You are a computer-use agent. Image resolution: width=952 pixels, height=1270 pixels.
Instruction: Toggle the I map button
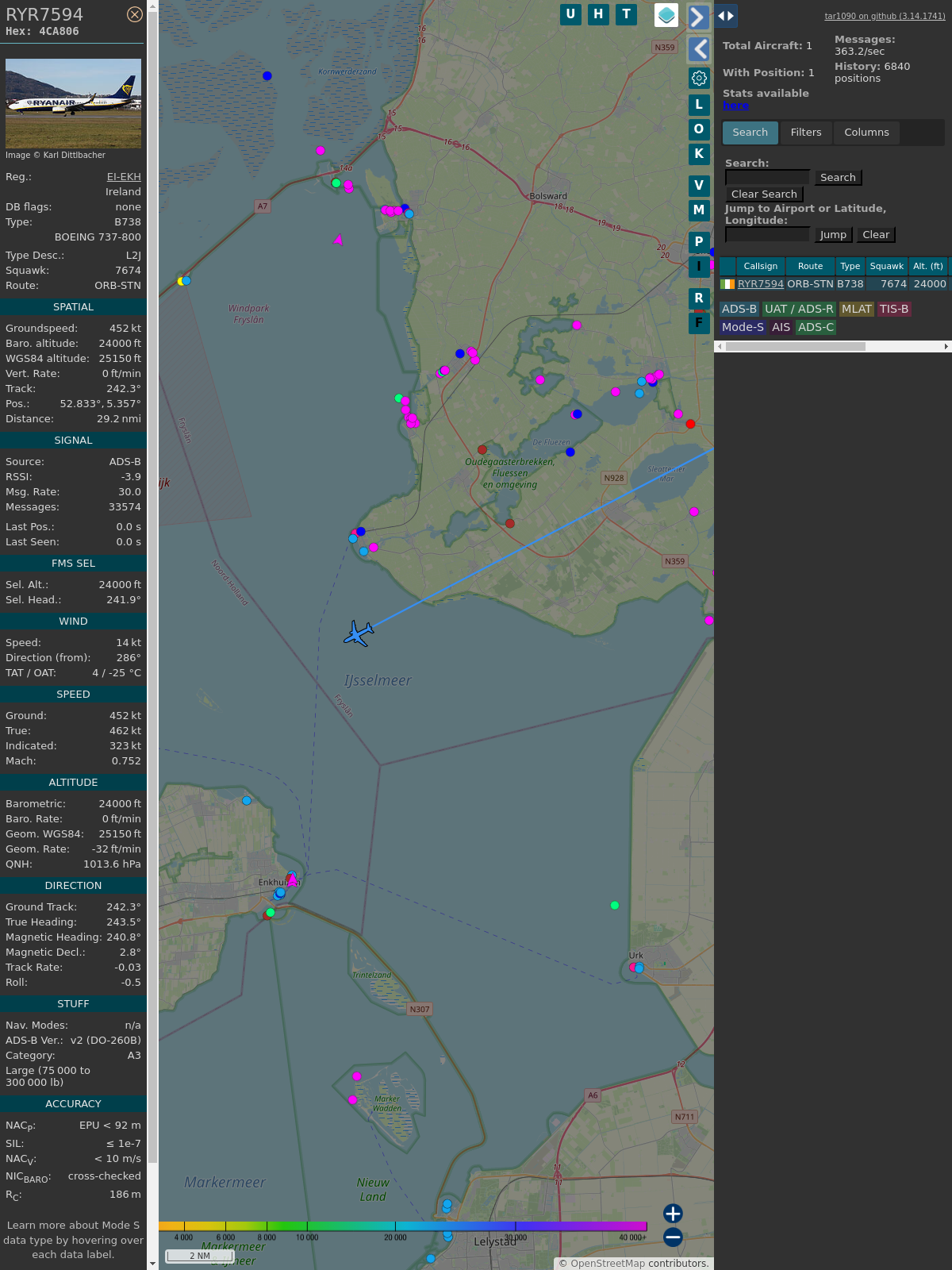(x=699, y=267)
